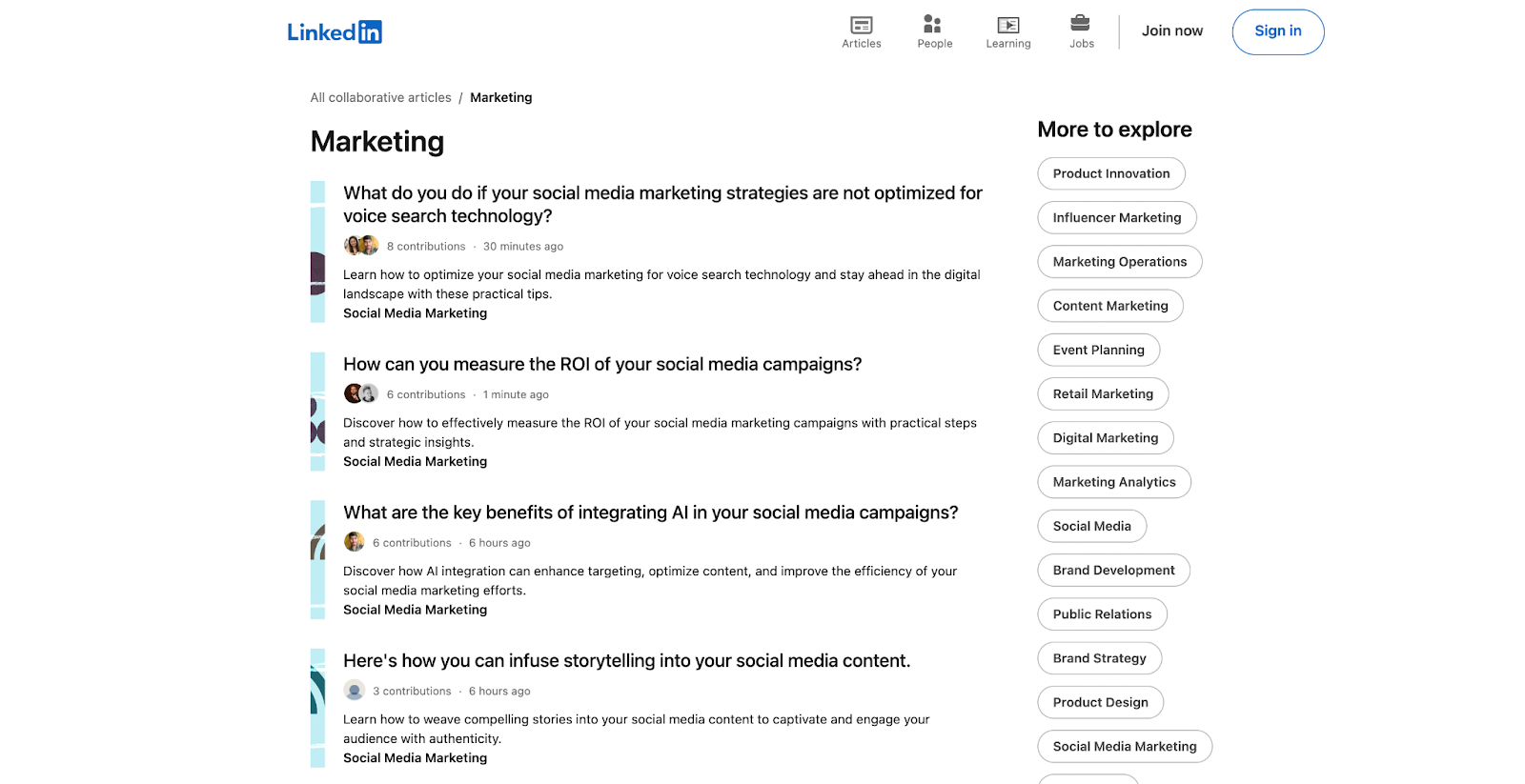The height and width of the screenshot is (784, 1525).
Task: Click contributor avatar of storytelling article
Action: point(355,691)
